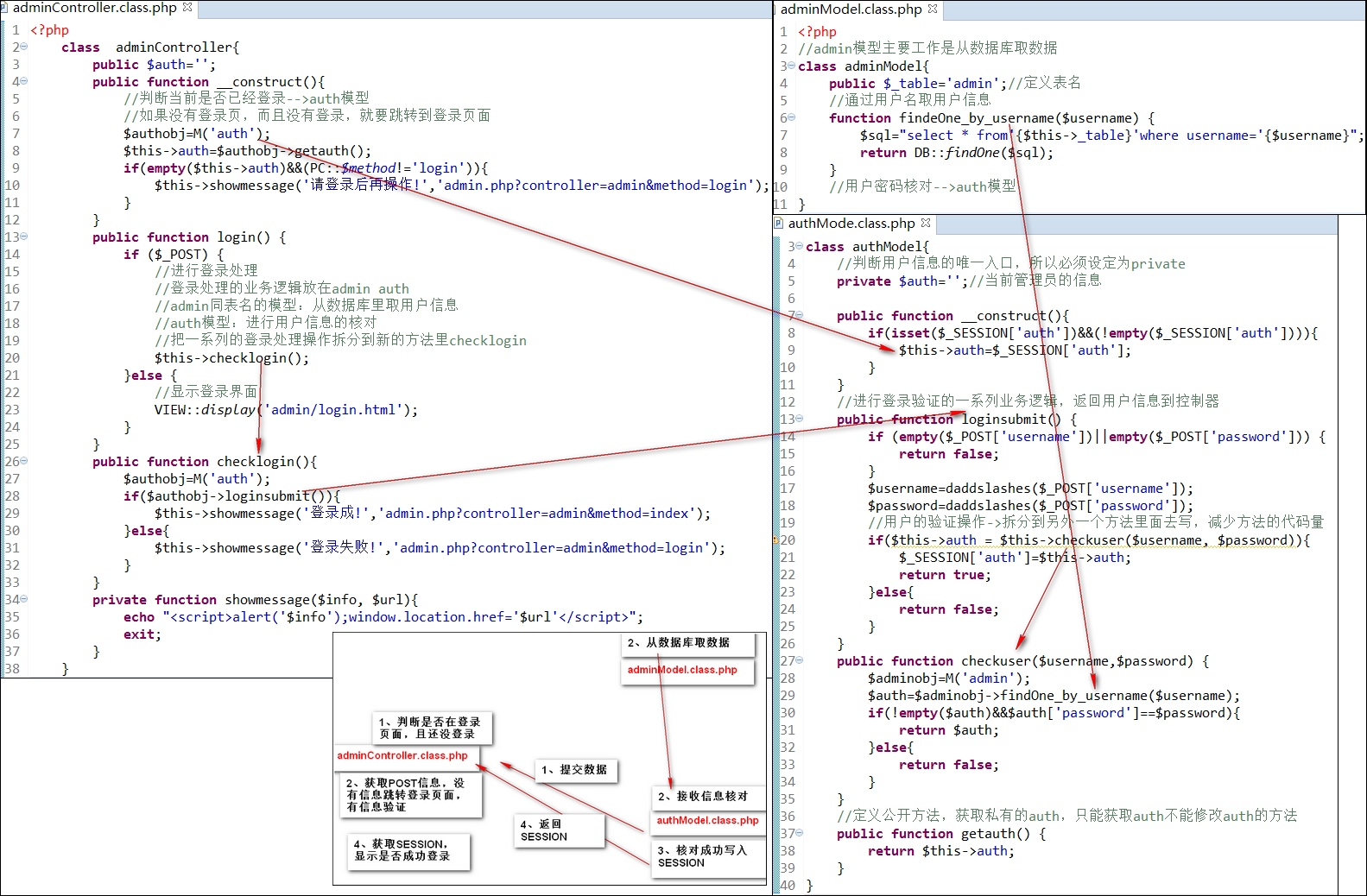Close the authMode.class.php editor tab

[x=926, y=223]
